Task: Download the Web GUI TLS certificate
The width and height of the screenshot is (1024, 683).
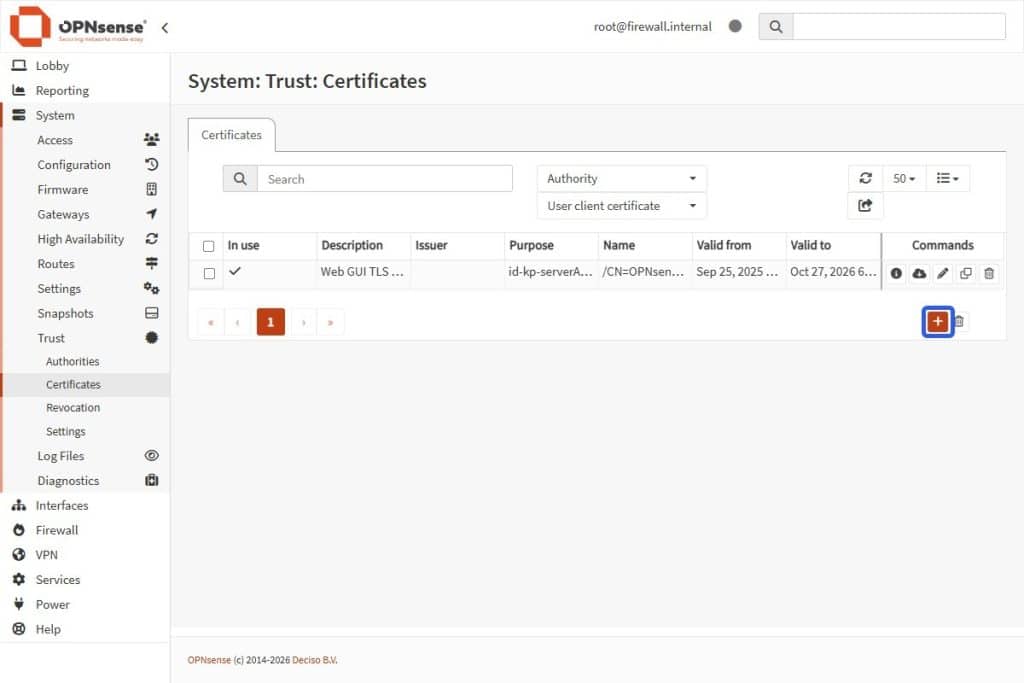Action: pos(920,272)
